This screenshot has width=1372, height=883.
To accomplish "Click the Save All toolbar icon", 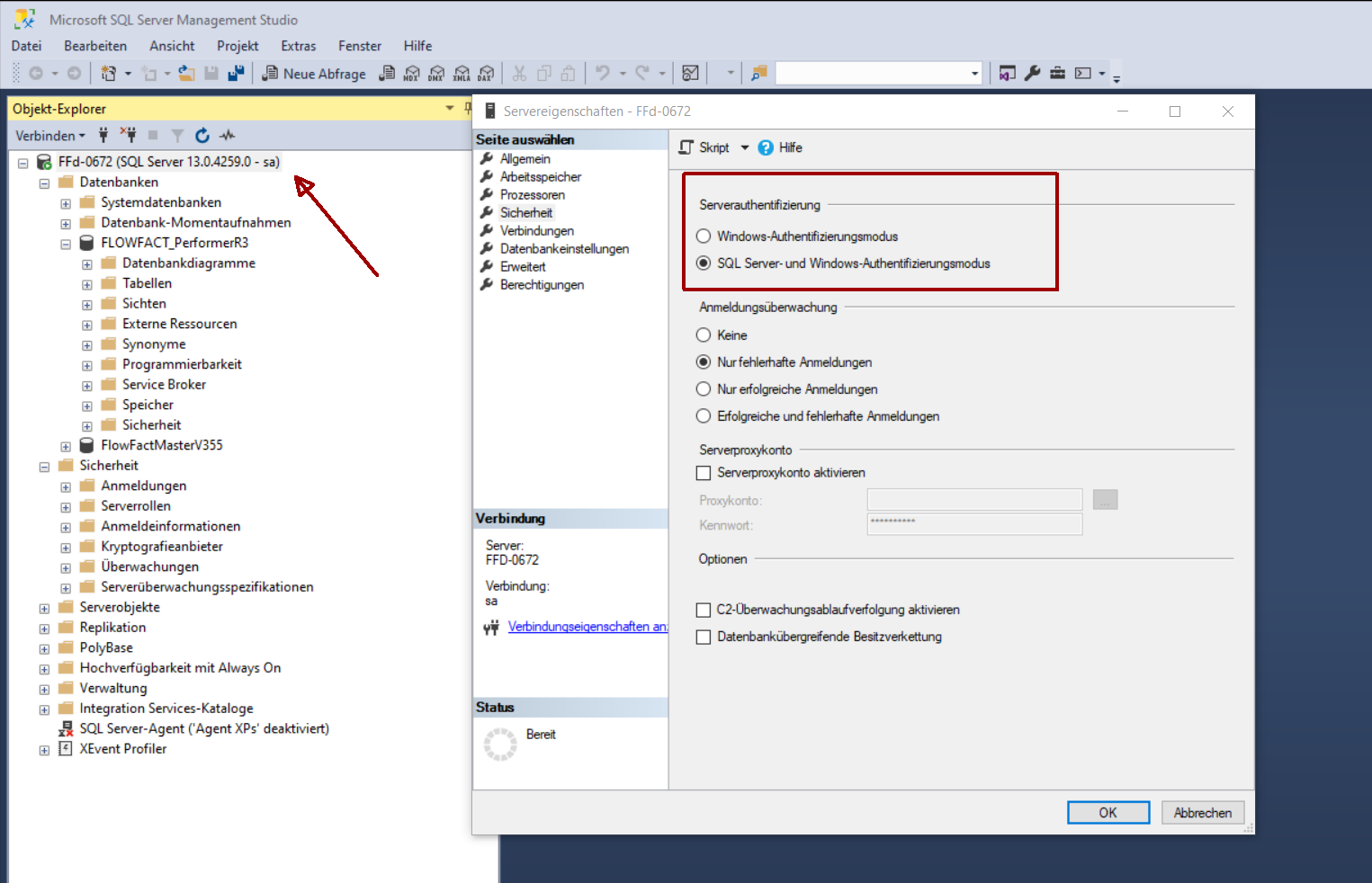I will [236, 74].
